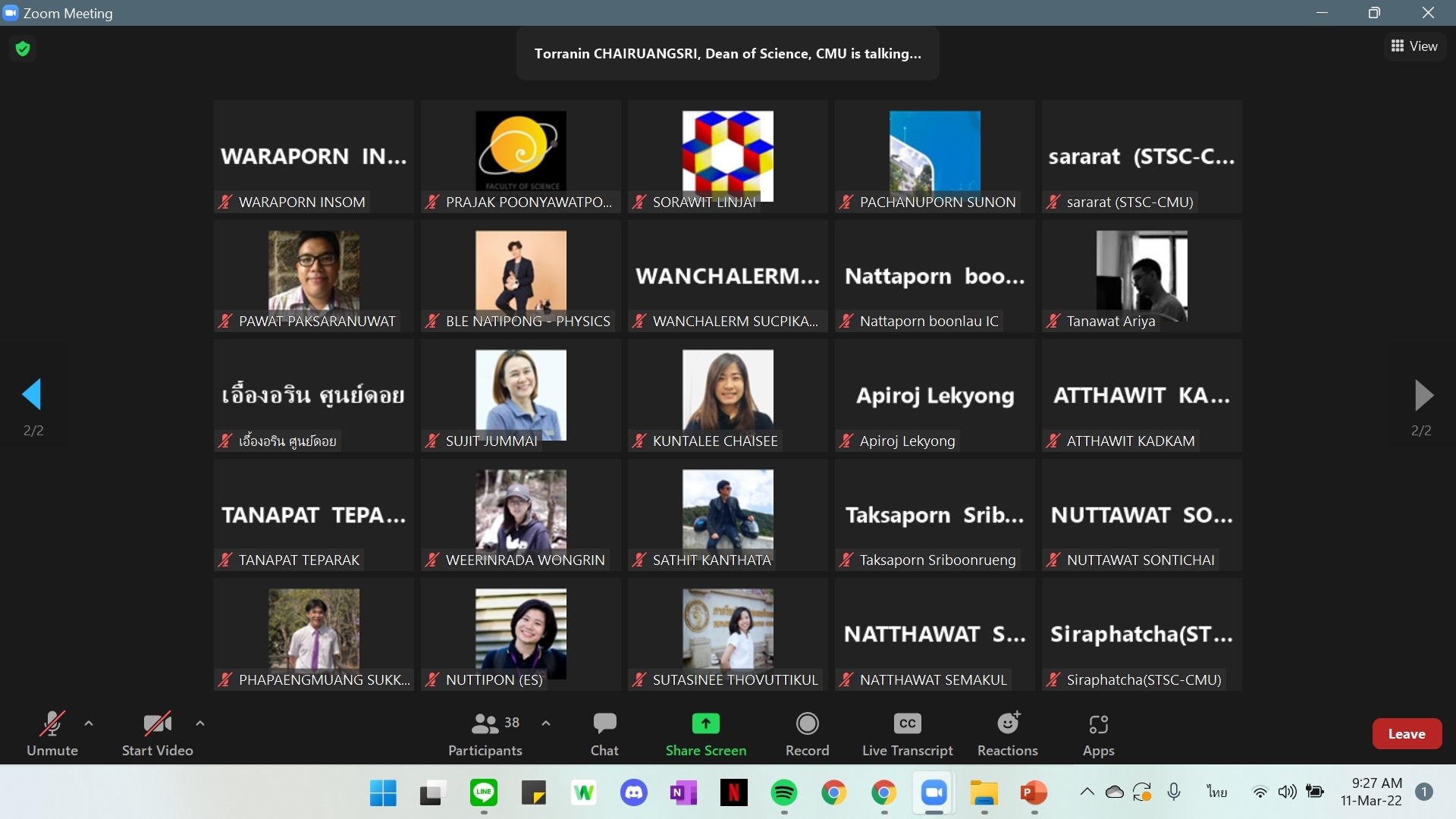Image resolution: width=1456 pixels, height=819 pixels.
Task: Expand participants options arrow
Action: click(546, 723)
